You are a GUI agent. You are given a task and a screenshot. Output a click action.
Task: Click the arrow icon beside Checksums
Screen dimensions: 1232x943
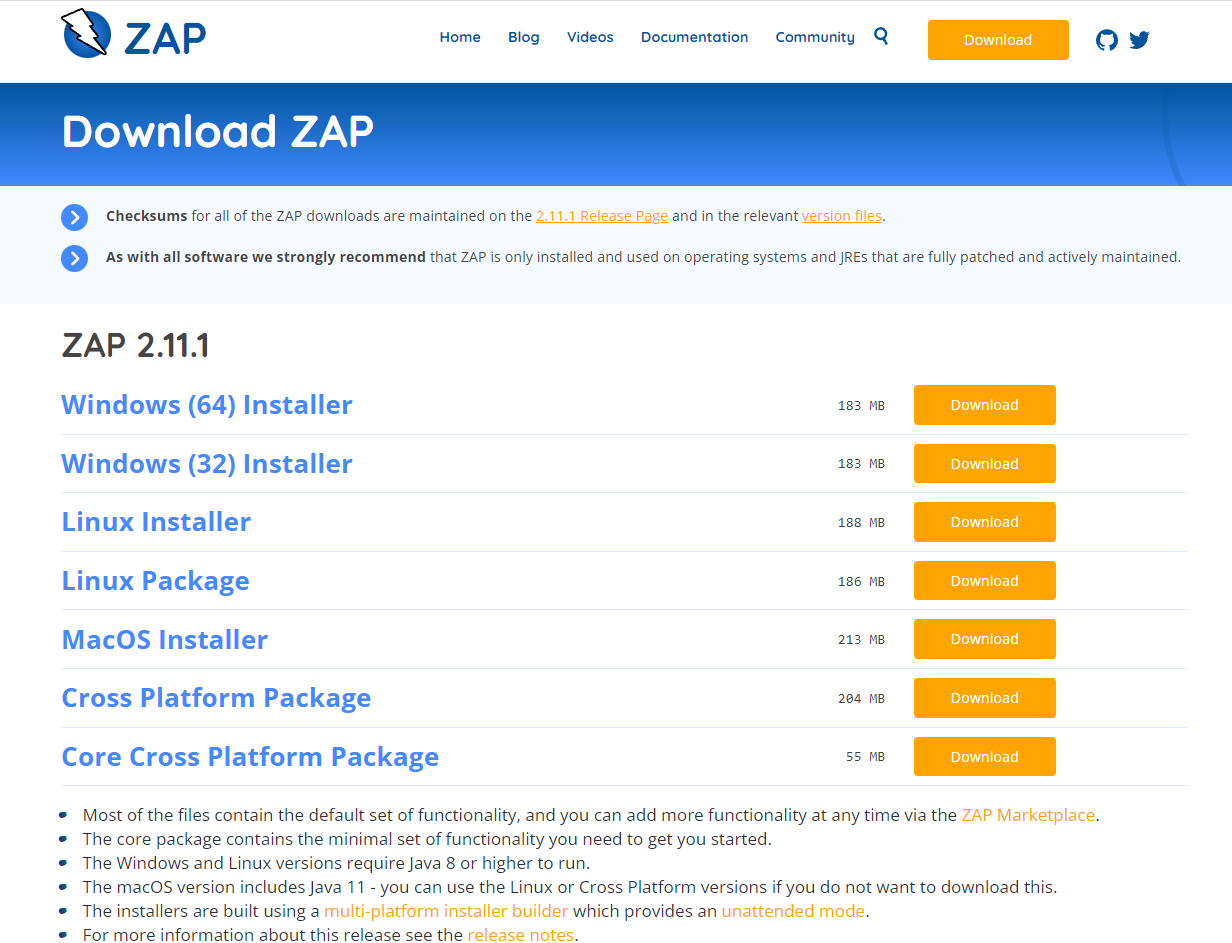(x=75, y=217)
